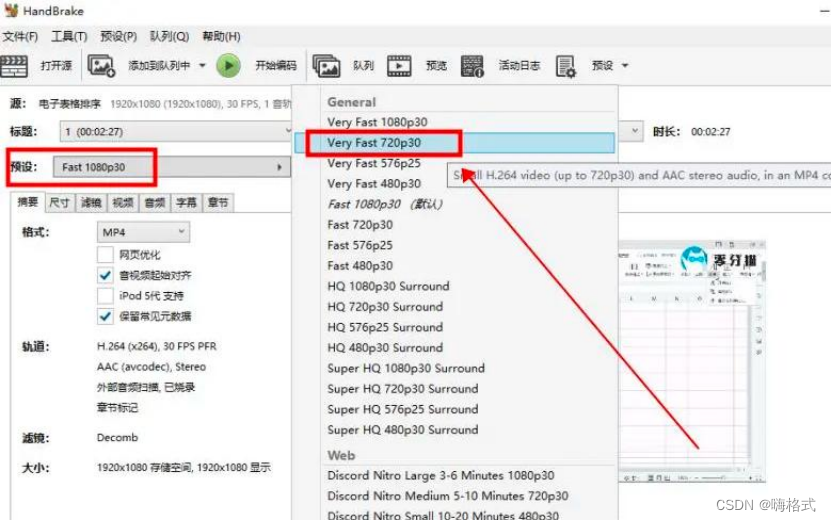Image resolution: width=831 pixels, height=521 pixels.
Task: Open the 帮助(H) menu
Action: tap(221, 37)
